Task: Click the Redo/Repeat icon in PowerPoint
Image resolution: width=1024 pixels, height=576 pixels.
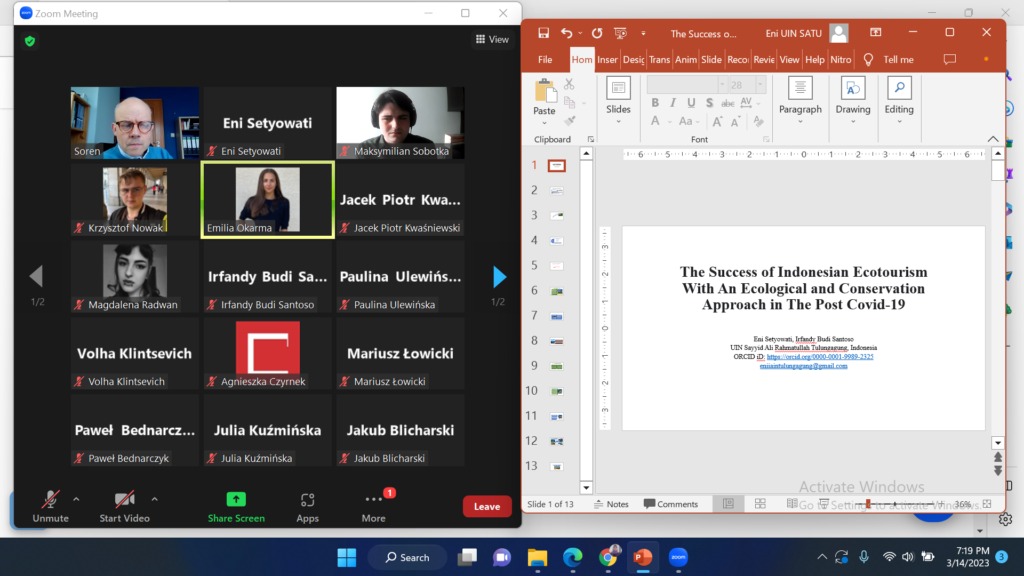Action: (x=597, y=33)
